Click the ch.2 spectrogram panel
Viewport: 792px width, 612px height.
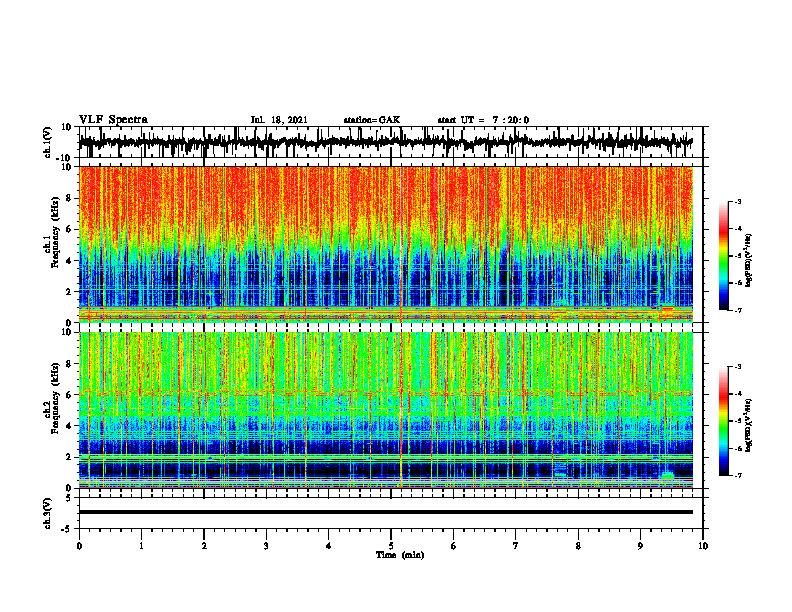(385, 410)
